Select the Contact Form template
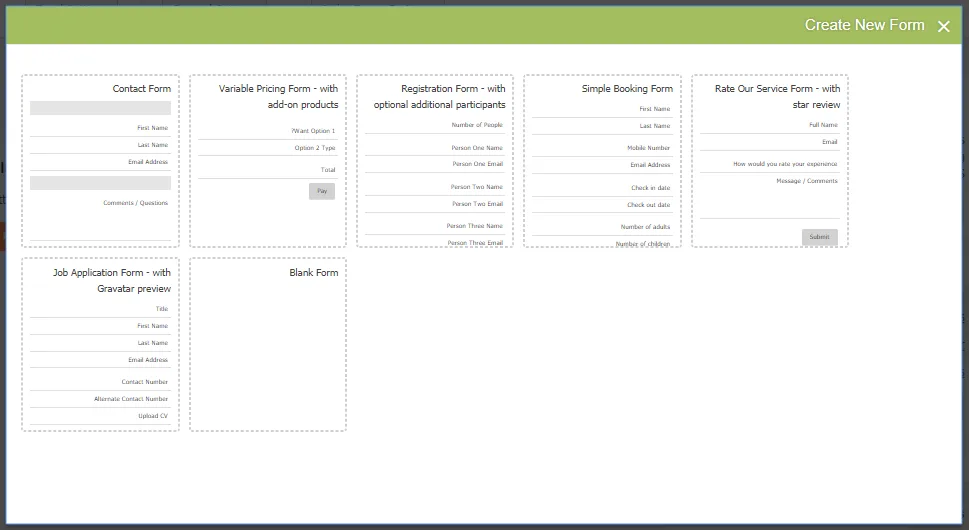969x530 pixels. [100, 161]
